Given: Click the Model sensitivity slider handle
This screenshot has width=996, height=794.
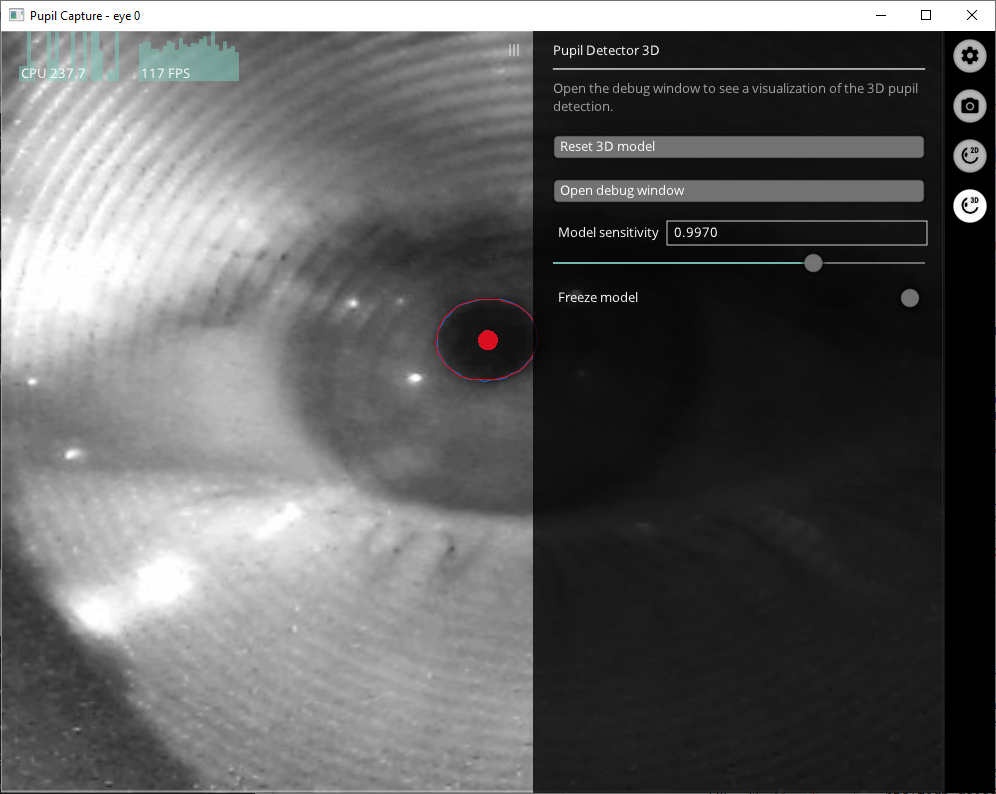Looking at the screenshot, I should point(813,263).
